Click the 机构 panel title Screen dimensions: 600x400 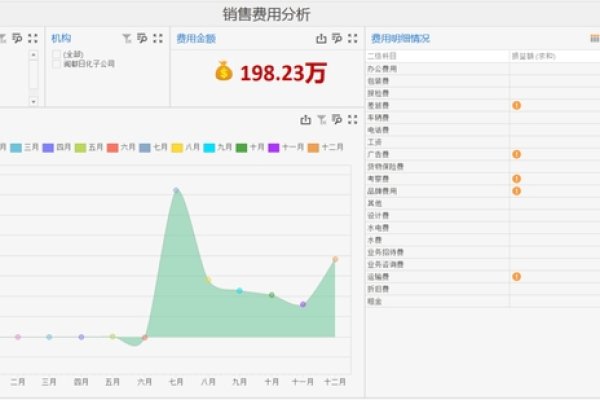[61, 38]
